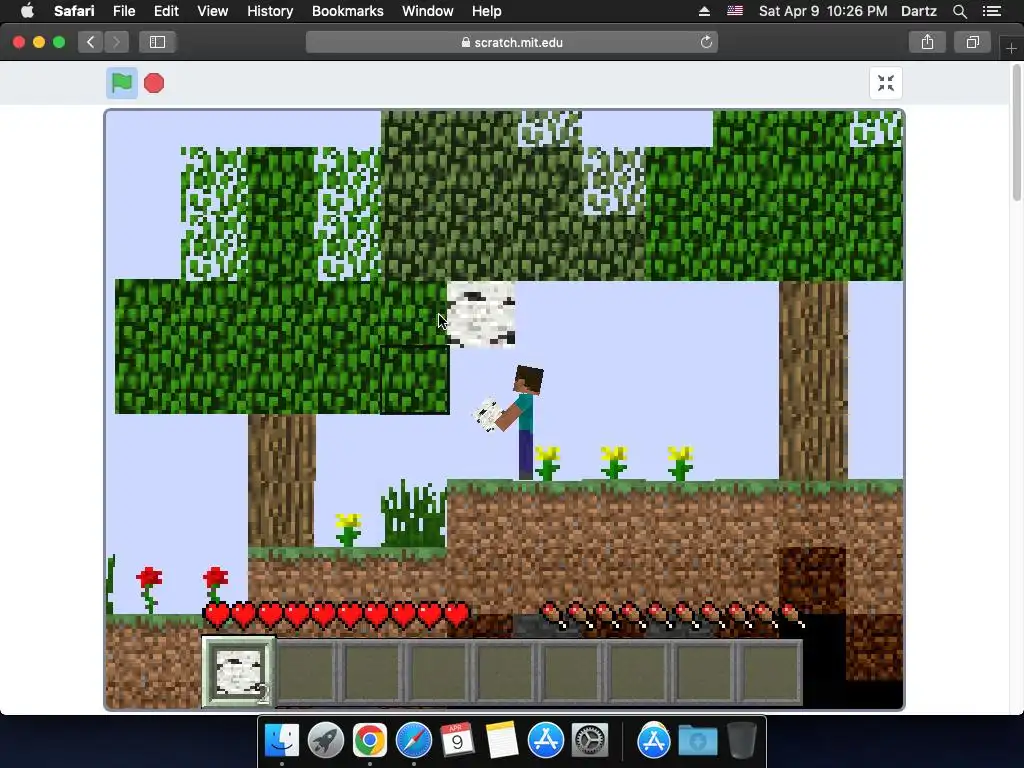
Task: Click the leftmost red rose flower
Action: pos(149,590)
